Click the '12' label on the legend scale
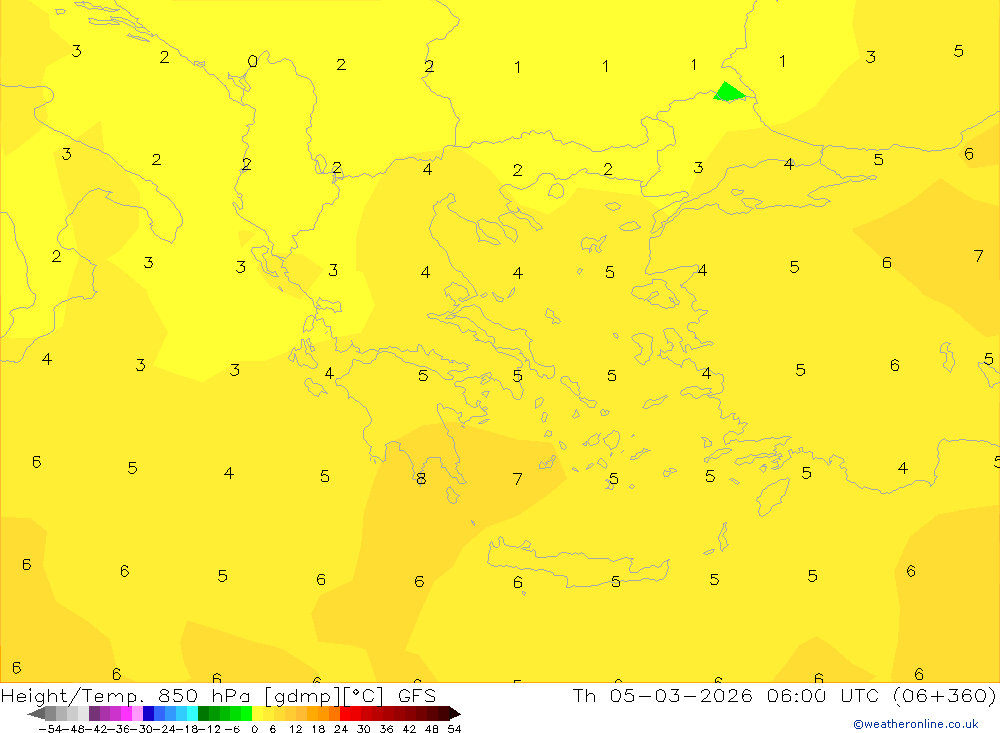The height and width of the screenshot is (733, 1000). pyautogui.click(x=295, y=729)
